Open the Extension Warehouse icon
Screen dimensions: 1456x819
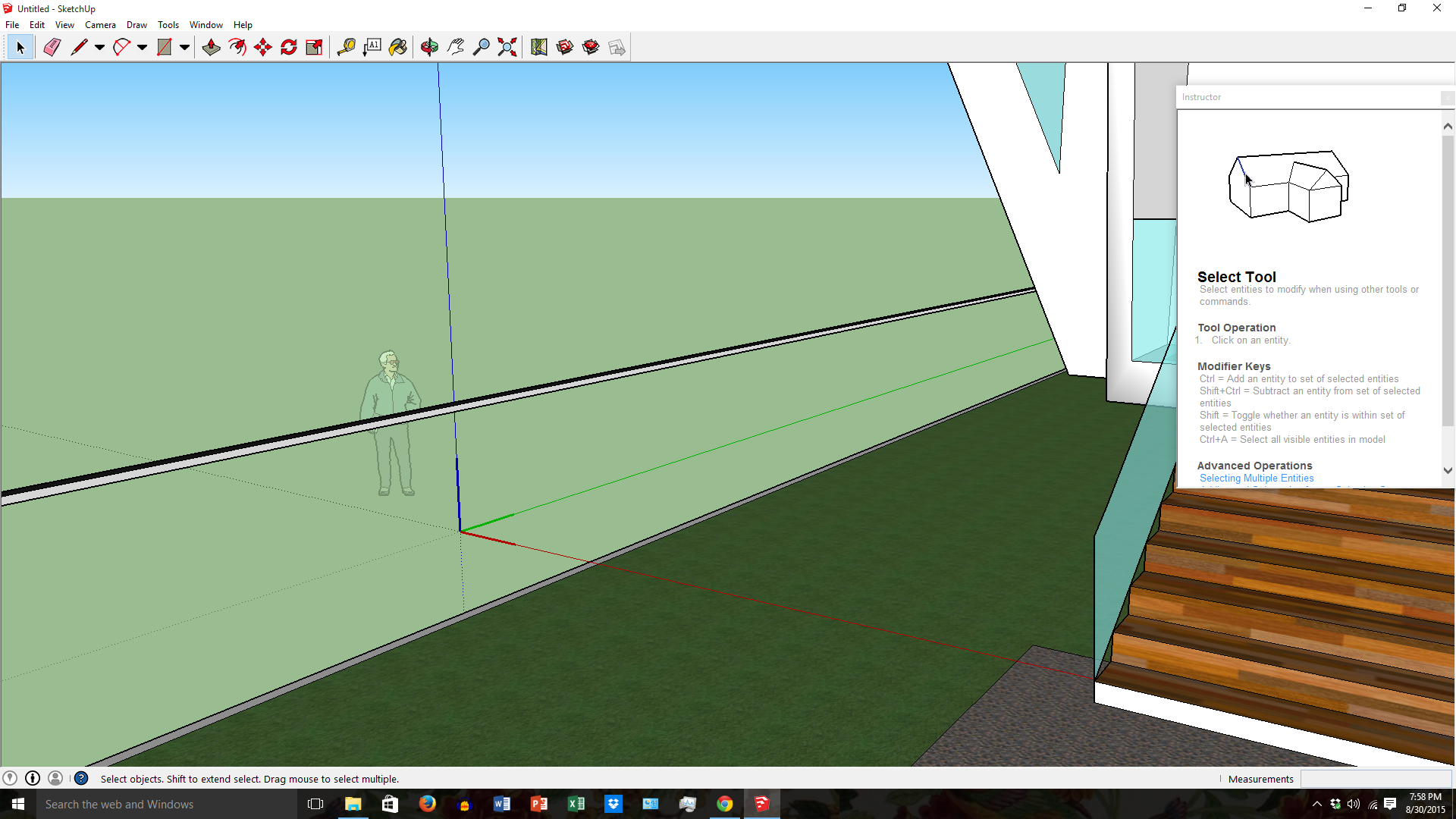591,48
